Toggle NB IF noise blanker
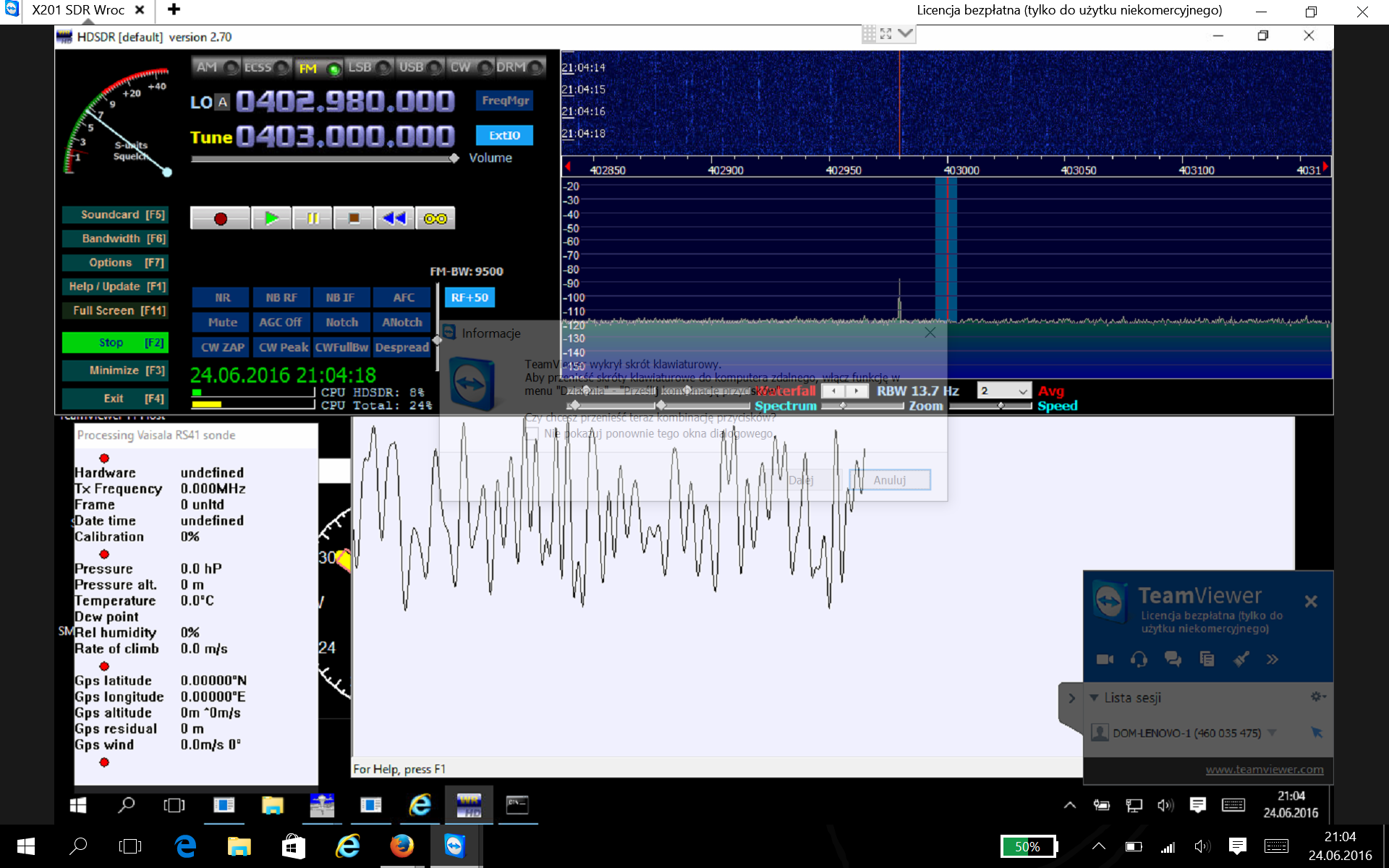Viewport: 1389px width, 868px height. click(x=341, y=298)
